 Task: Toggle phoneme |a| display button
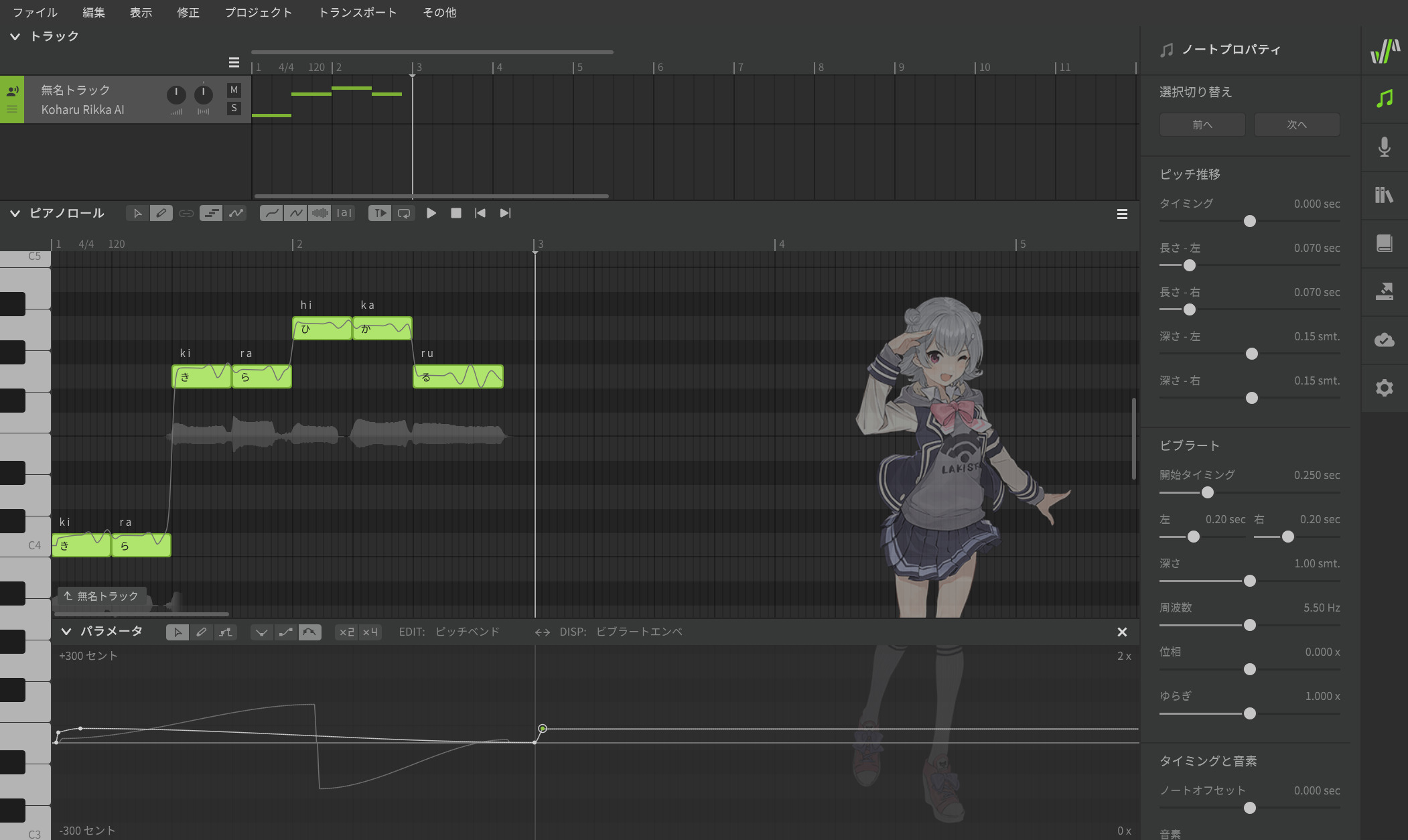[x=344, y=213]
